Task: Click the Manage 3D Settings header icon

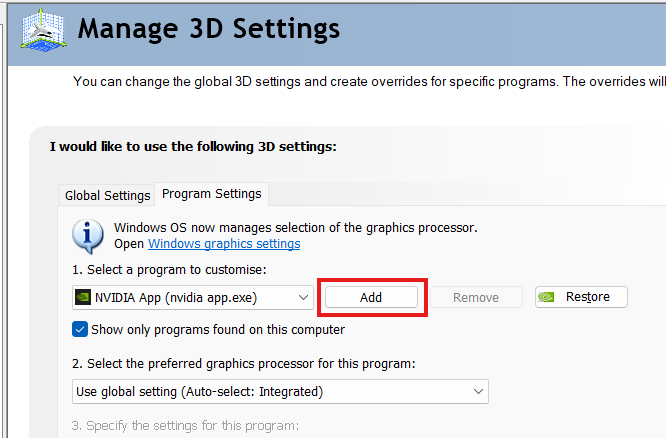Action: (40, 32)
